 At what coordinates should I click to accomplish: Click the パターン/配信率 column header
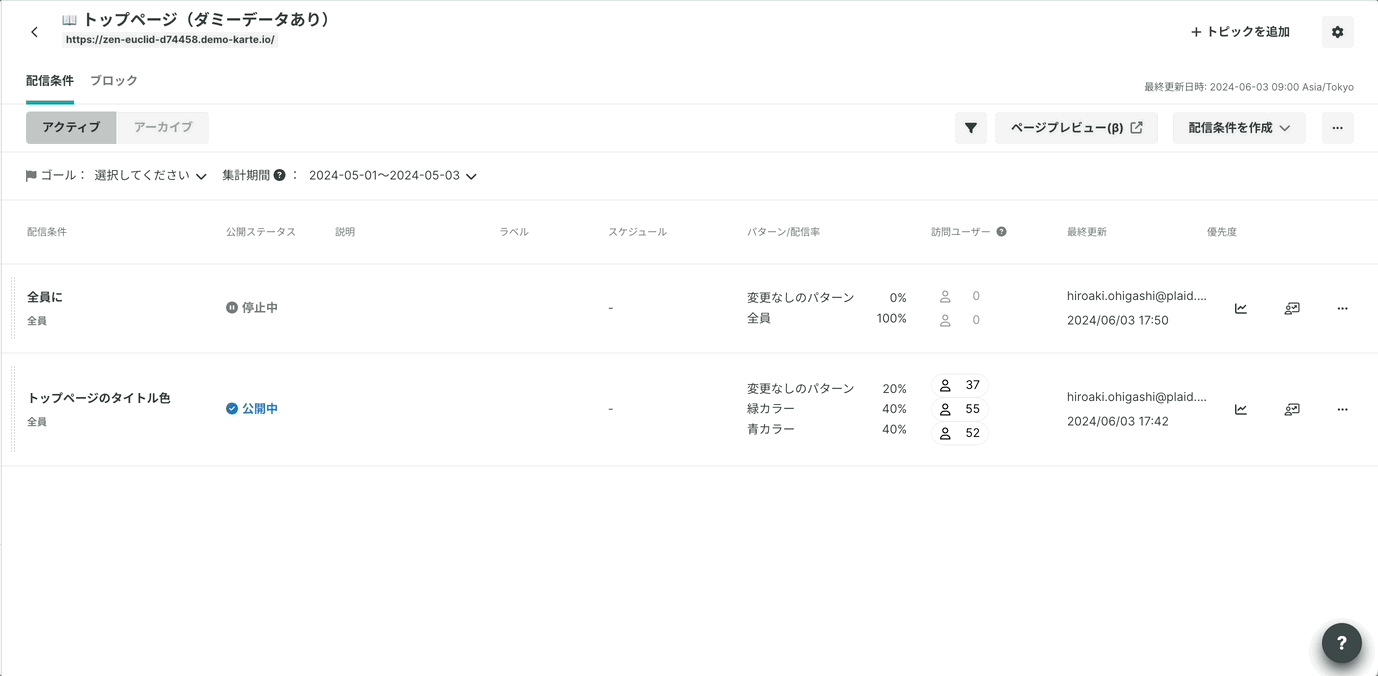(x=783, y=232)
